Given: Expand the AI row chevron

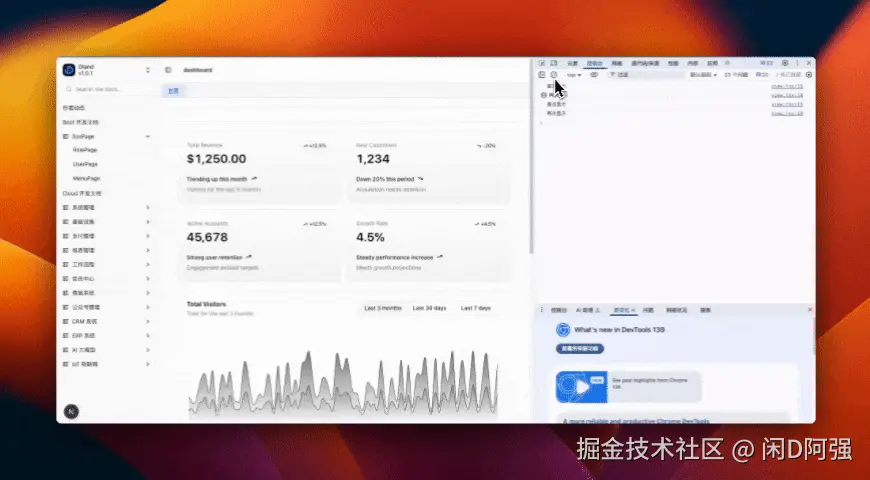Looking at the screenshot, I should tap(148, 350).
